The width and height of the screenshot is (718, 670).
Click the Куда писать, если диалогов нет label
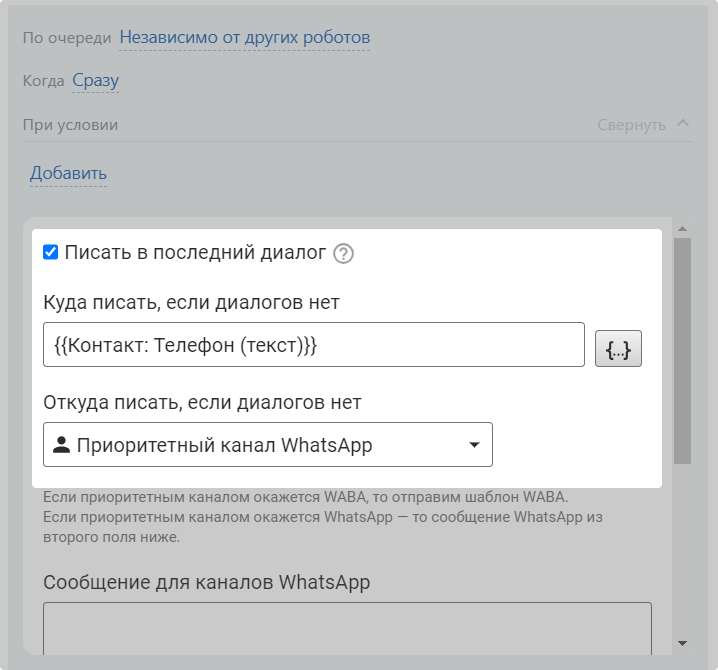click(x=192, y=302)
